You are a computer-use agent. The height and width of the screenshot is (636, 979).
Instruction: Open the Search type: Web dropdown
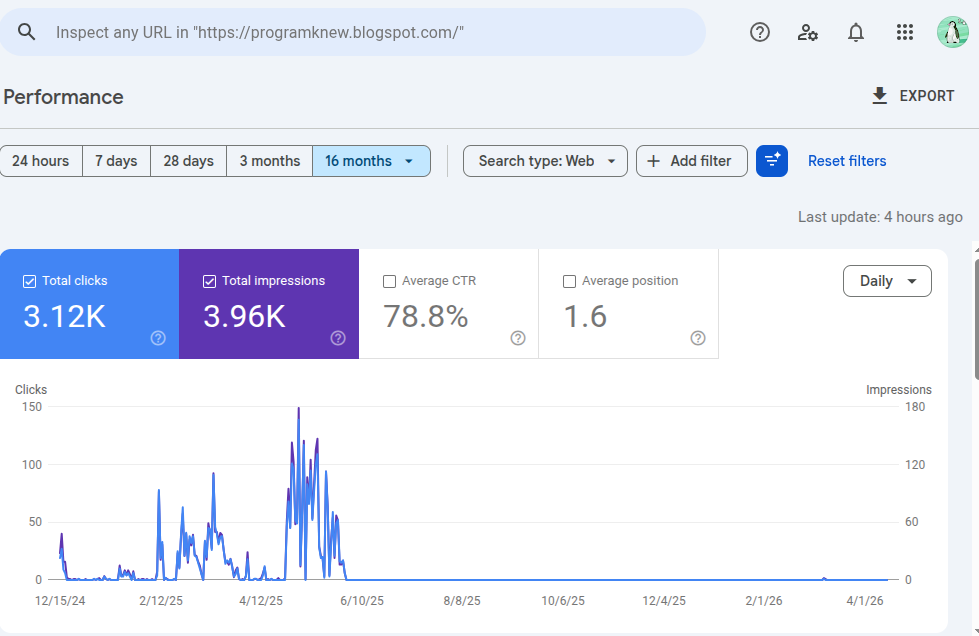(x=545, y=161)
